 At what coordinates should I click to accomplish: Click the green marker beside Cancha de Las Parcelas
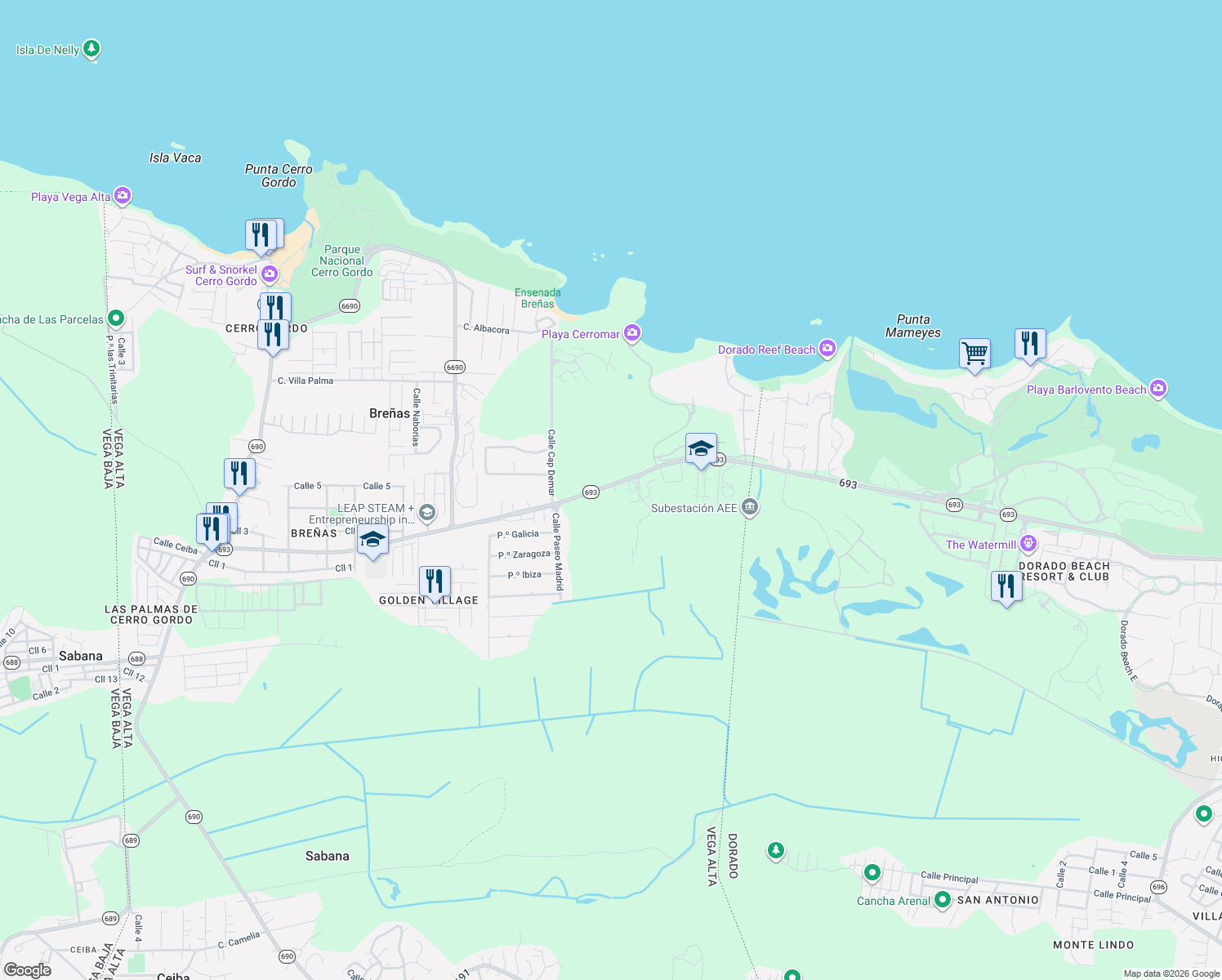coord(116,318)
